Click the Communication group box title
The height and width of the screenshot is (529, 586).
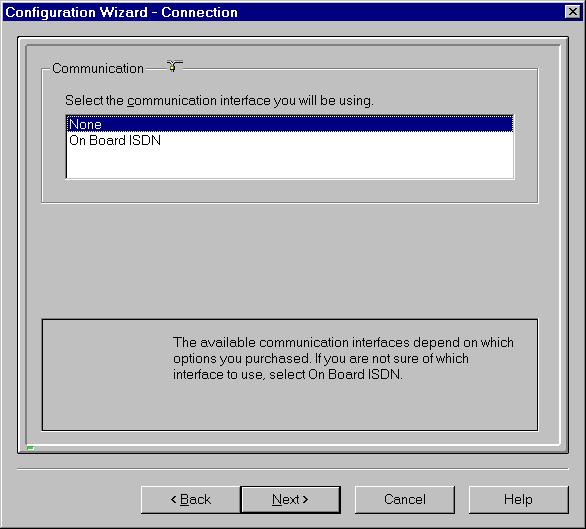pyautogui.click(x=98, y=68)
